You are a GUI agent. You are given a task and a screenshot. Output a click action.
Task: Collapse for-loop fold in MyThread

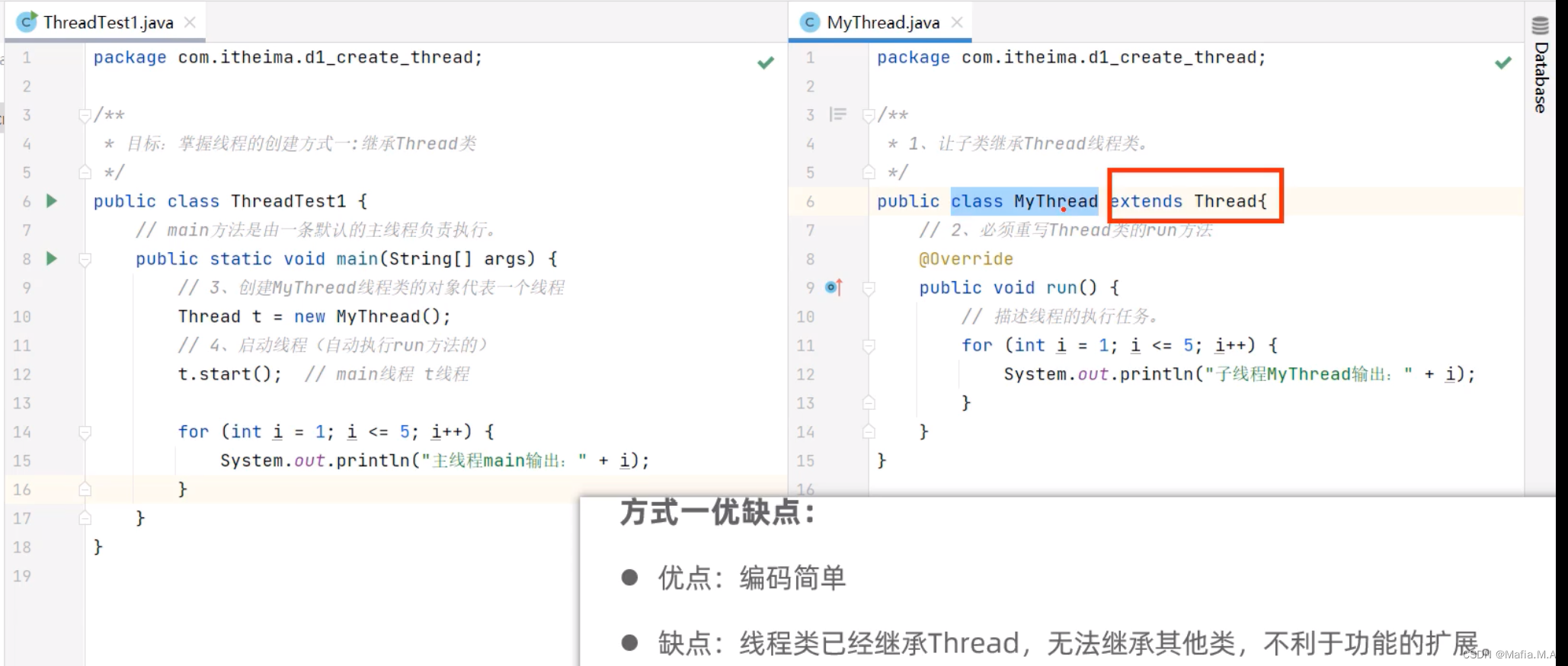869,346
